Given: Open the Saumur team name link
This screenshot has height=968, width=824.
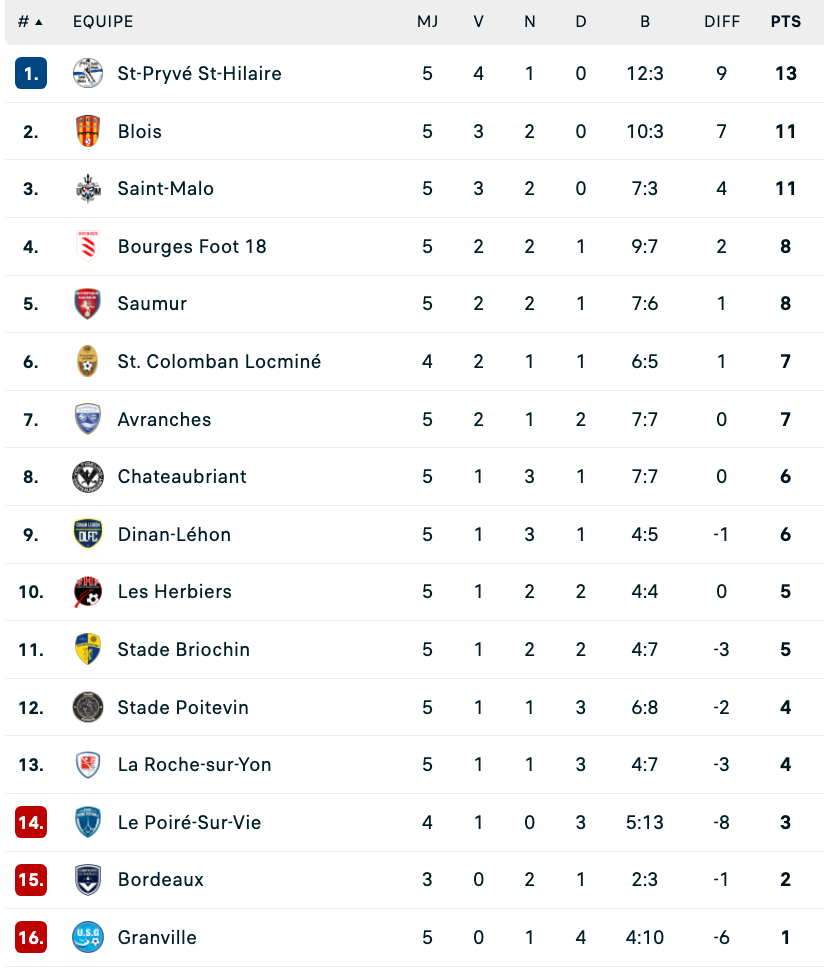Looking at the screenshot, I should coord(152,304).
